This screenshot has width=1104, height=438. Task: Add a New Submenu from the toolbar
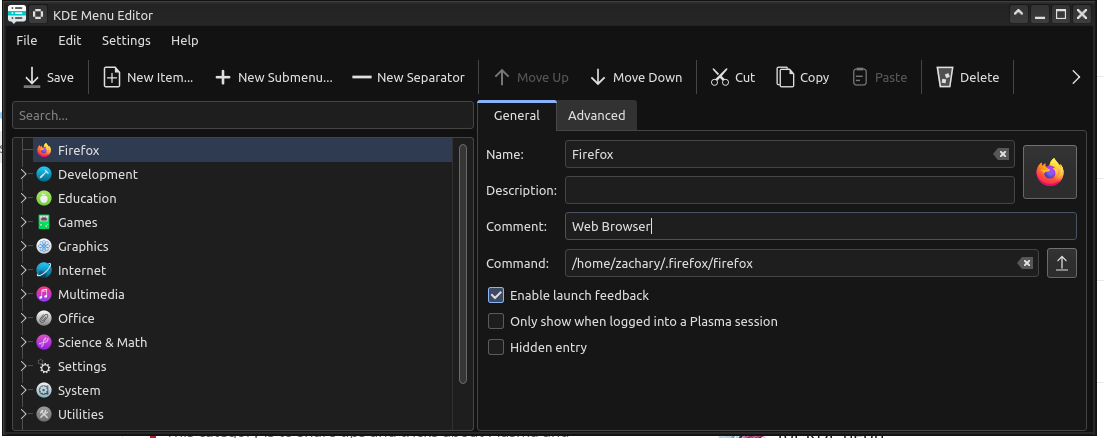pyautogui.click(x=273, y=77)
